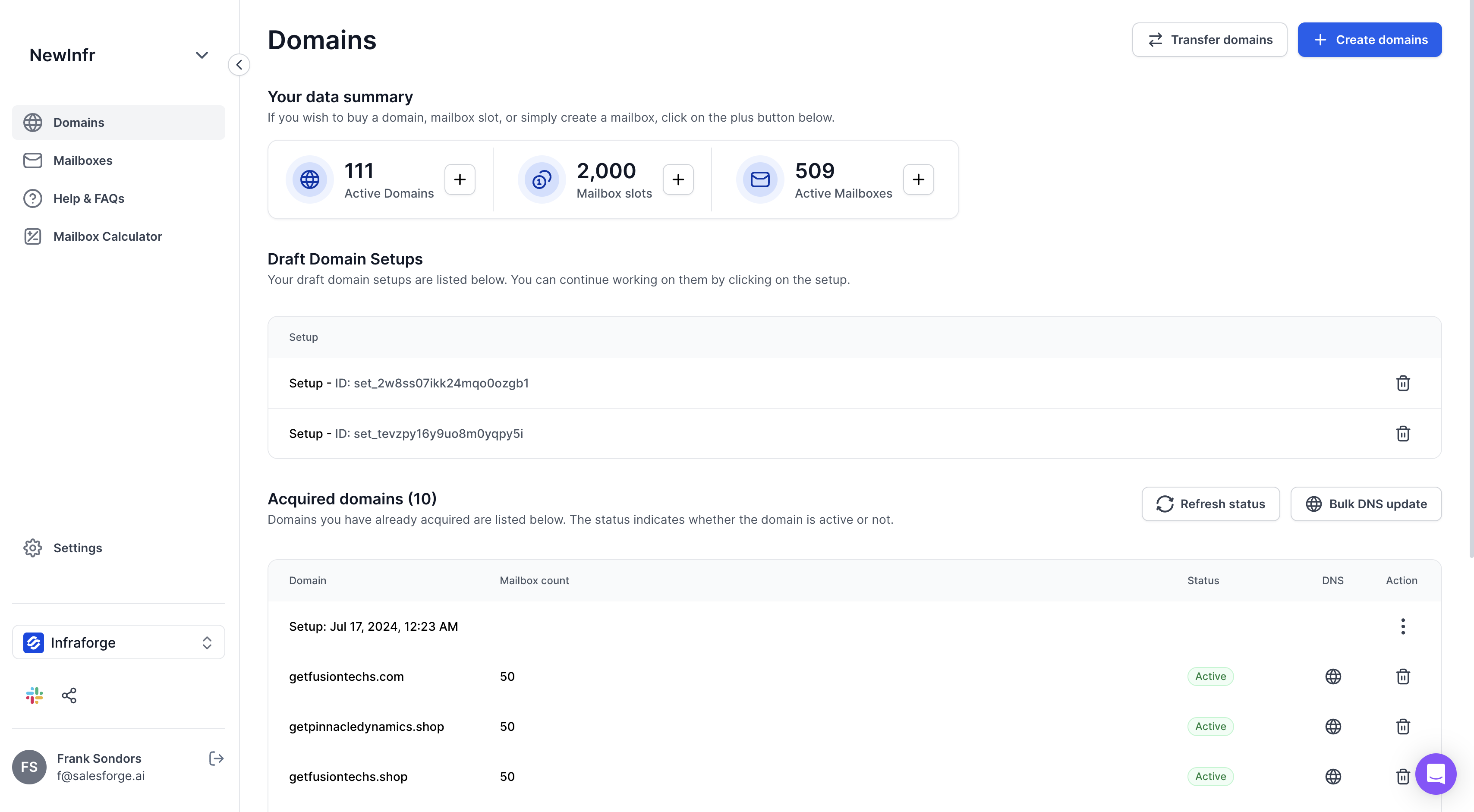Click the Active Domains globe icon
This screenshot has height=812, width=1474.
(309, 179)
